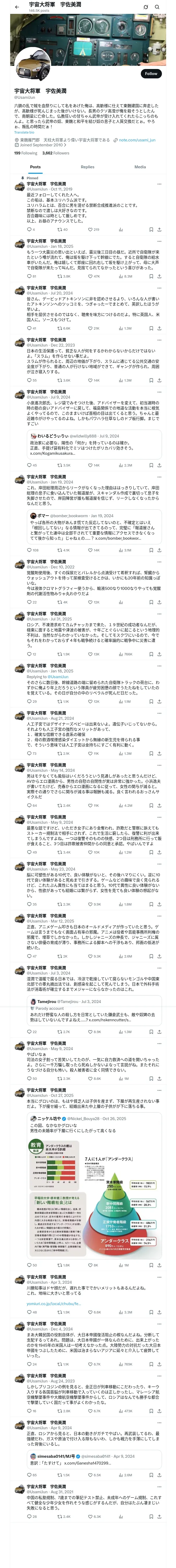Viewport: 176px width, 1568px height.
Task: Switch to the Replies tab
Action: (87, 167)
